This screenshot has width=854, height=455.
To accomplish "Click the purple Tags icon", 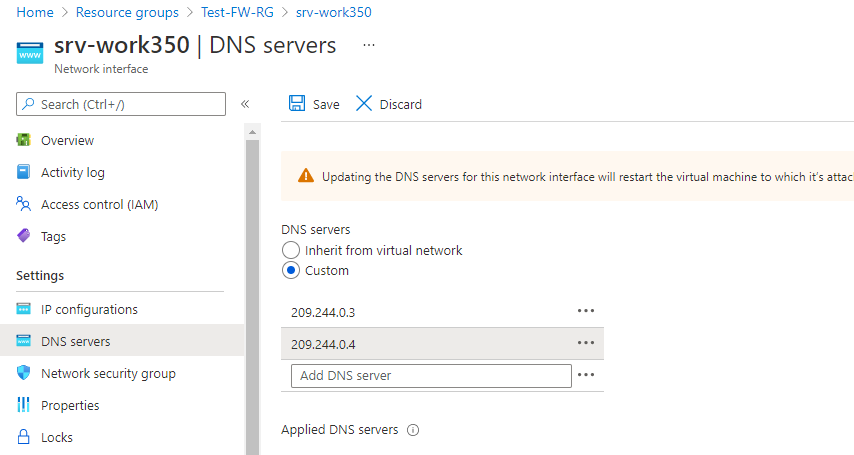I will [x=23, y=235].
